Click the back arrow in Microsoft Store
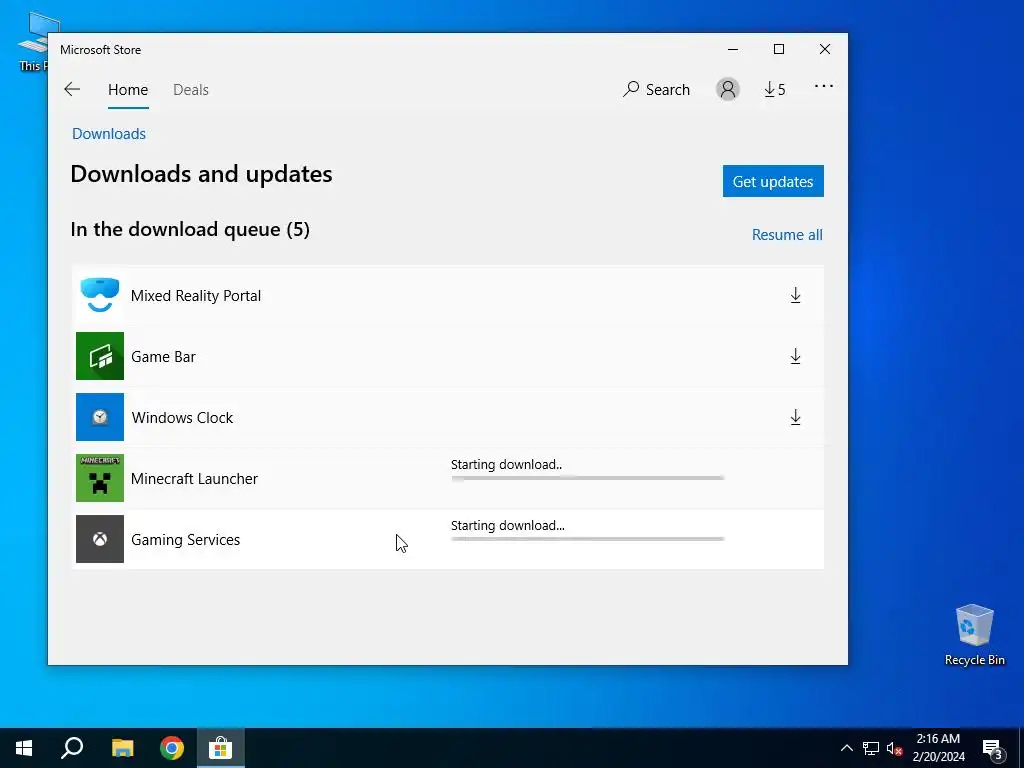 coord(72,89)
